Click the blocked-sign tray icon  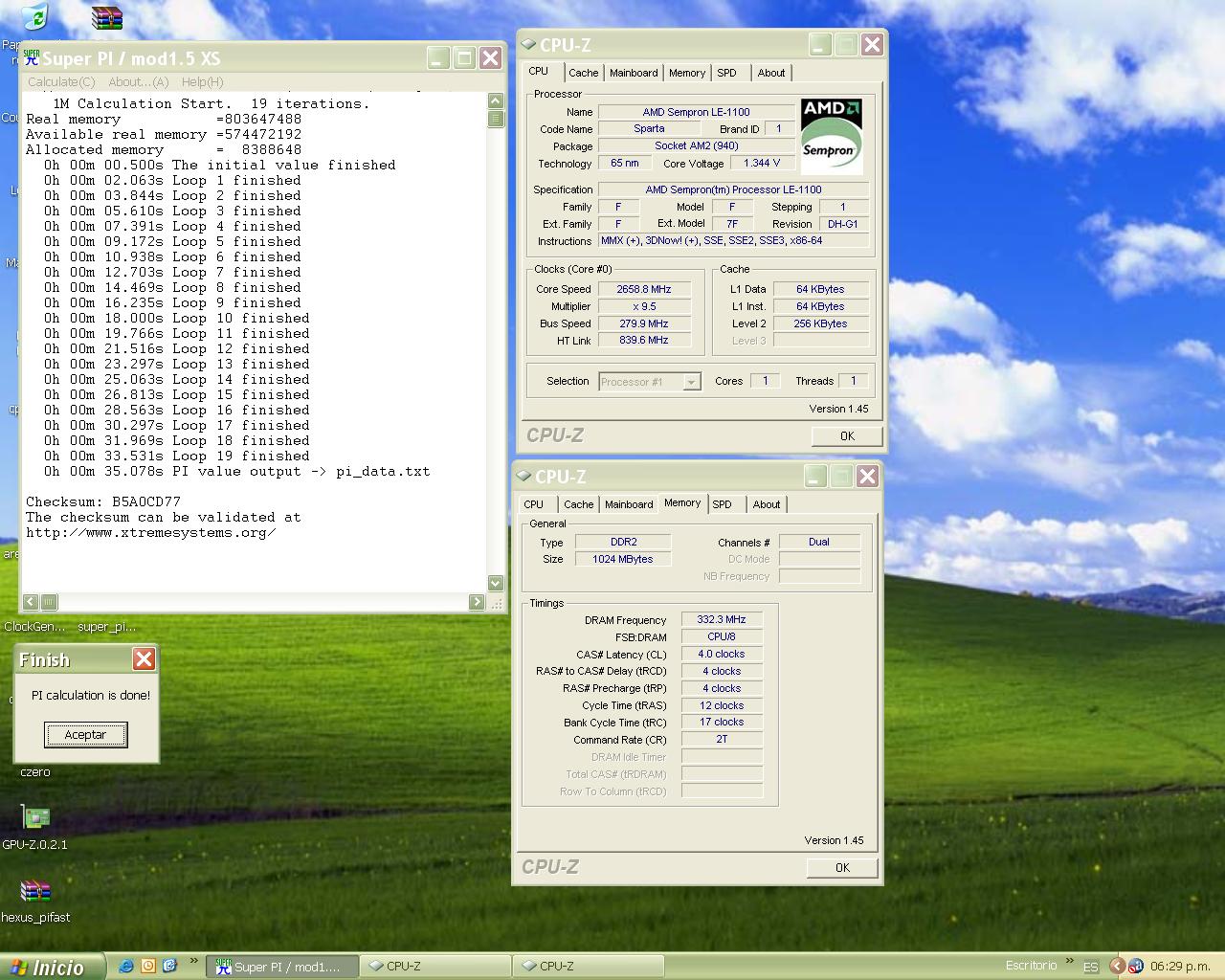pos(1135,967)
